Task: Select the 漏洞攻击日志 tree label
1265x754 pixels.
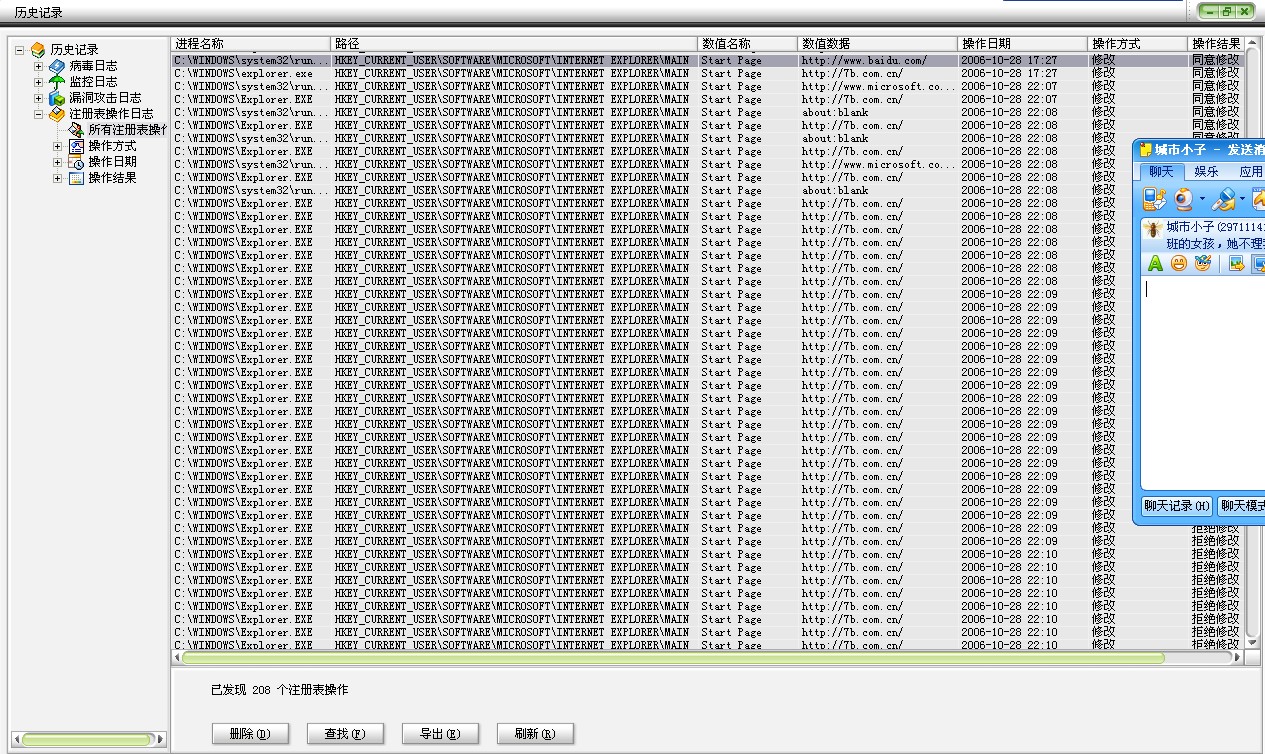Action: tap(105, 98)
